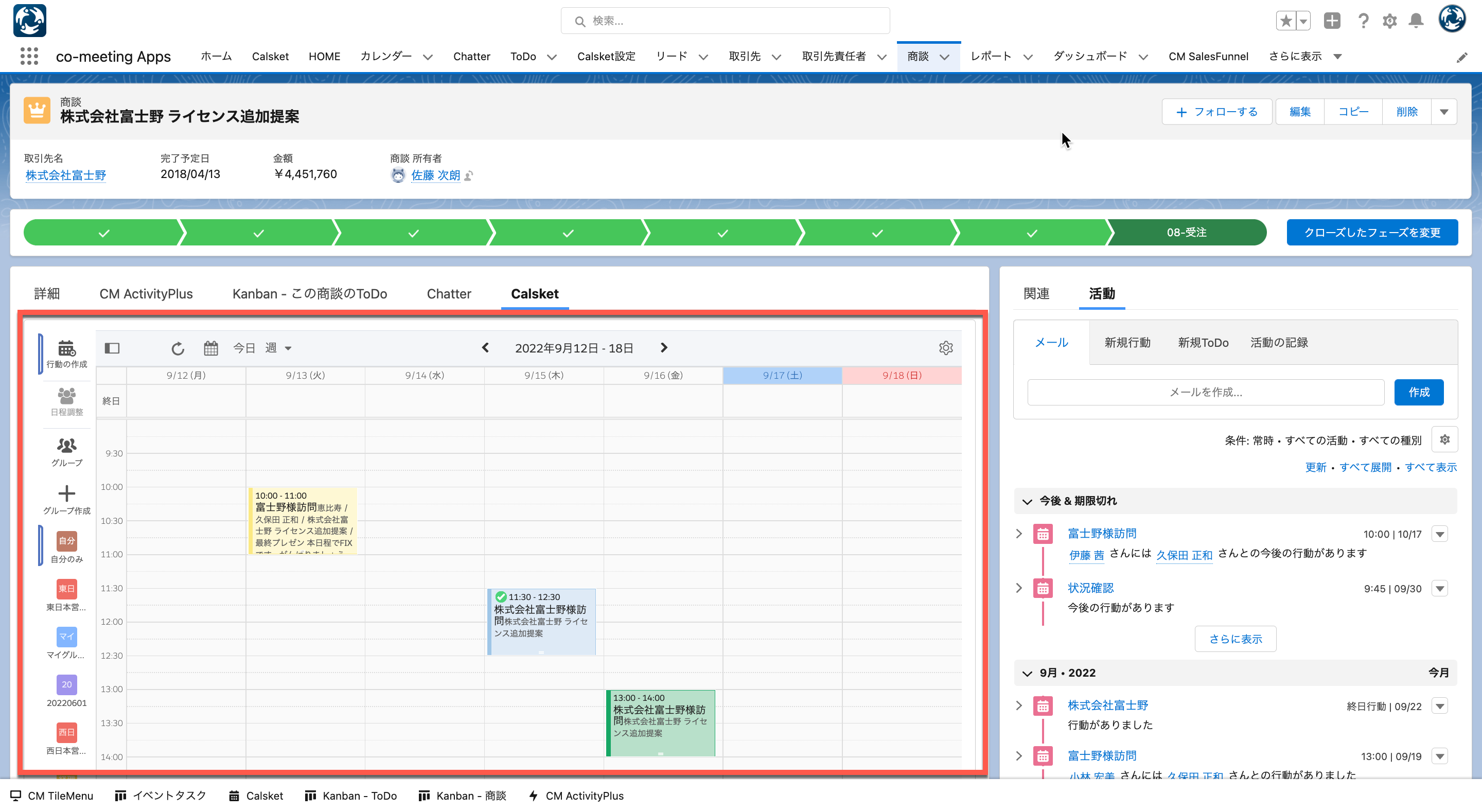Go to previous week in Calsket

[485, 347]
